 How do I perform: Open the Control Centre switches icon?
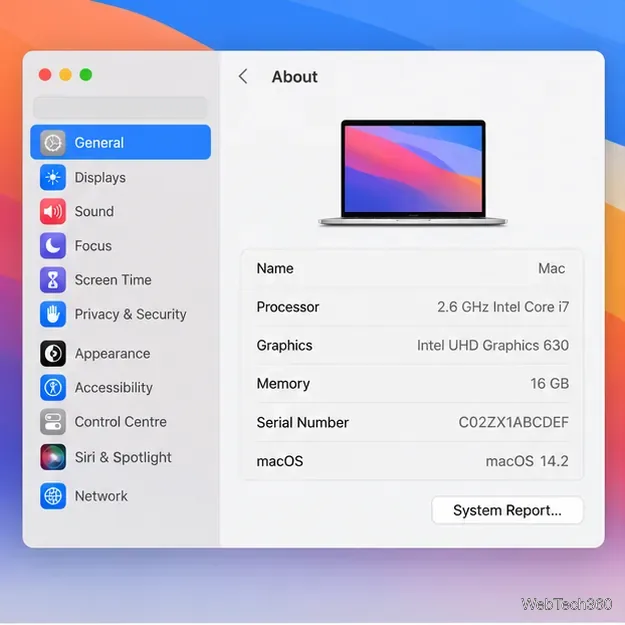pyautogui.click(x=53, y=422)
